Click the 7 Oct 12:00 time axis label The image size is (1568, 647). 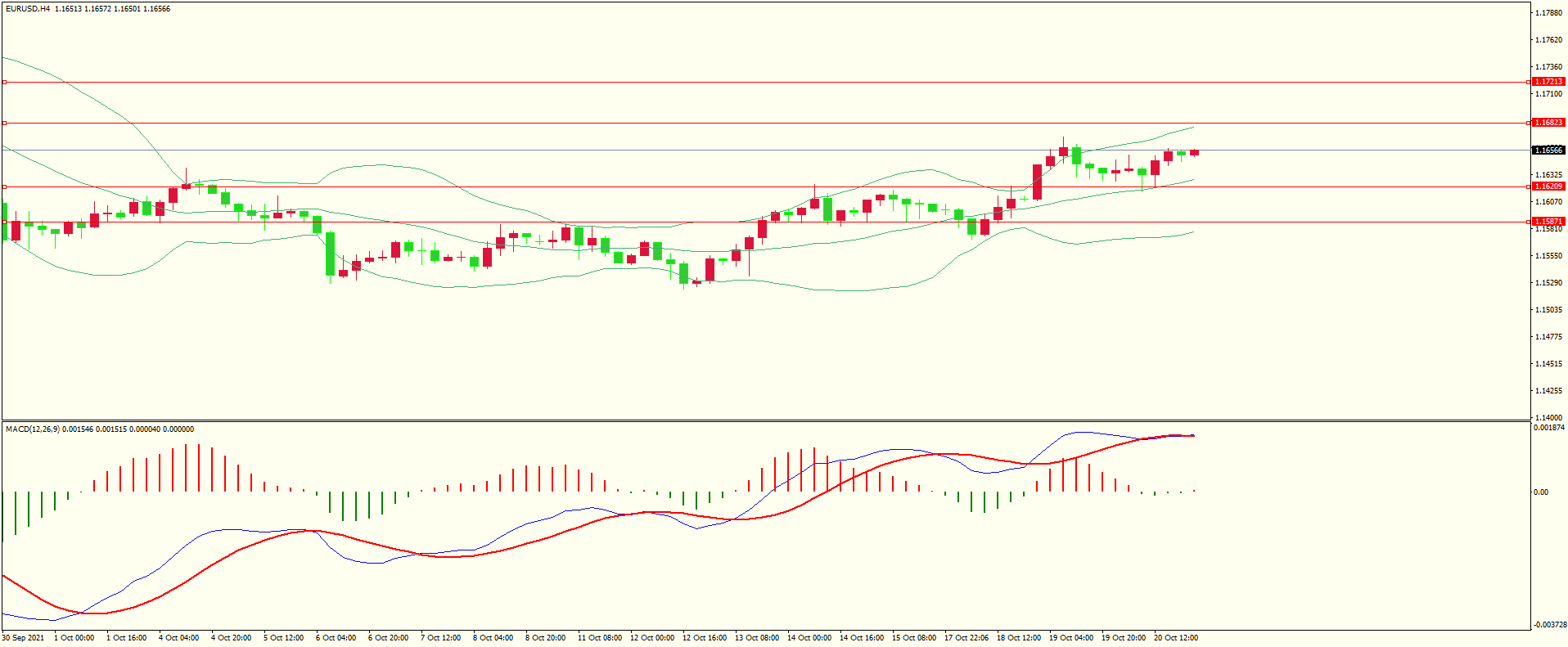pos(440,638)
